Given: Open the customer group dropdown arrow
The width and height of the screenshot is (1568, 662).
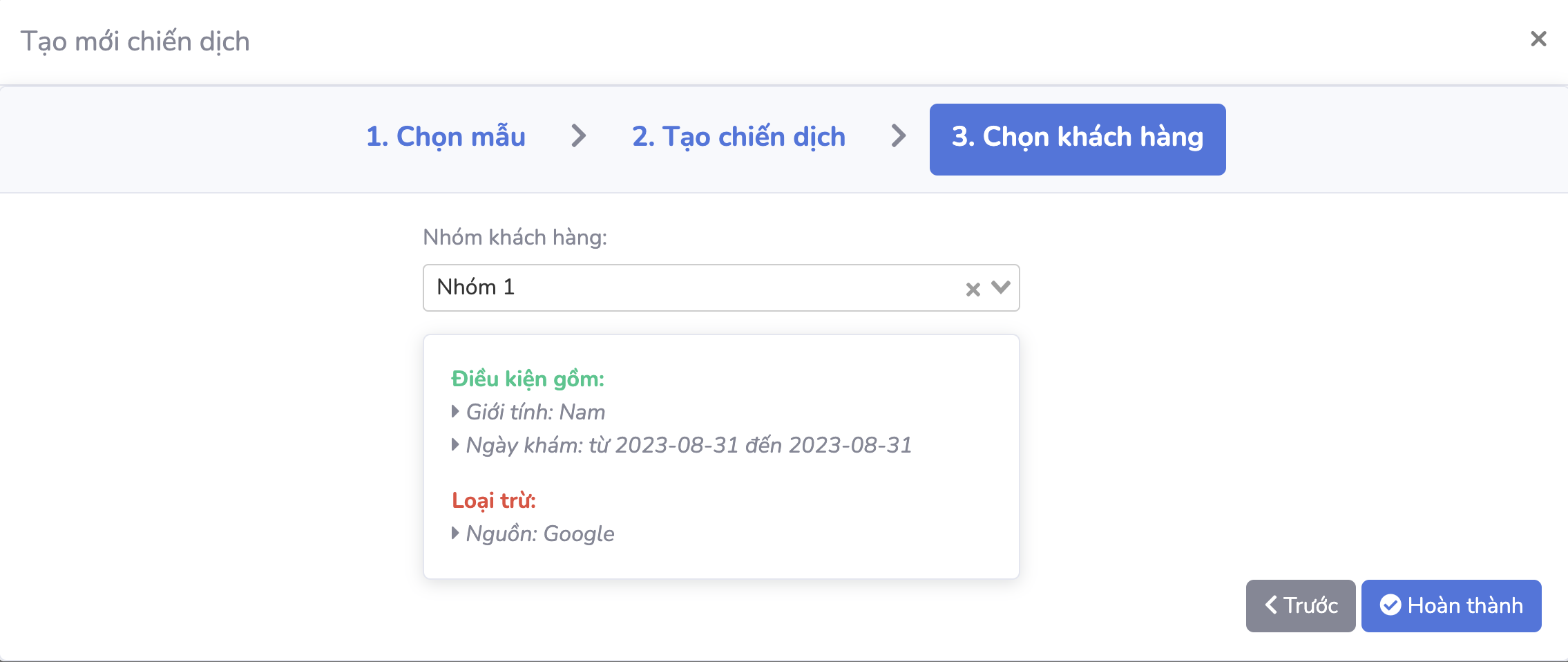Looking at the screenshot, I should point(1000,287).
